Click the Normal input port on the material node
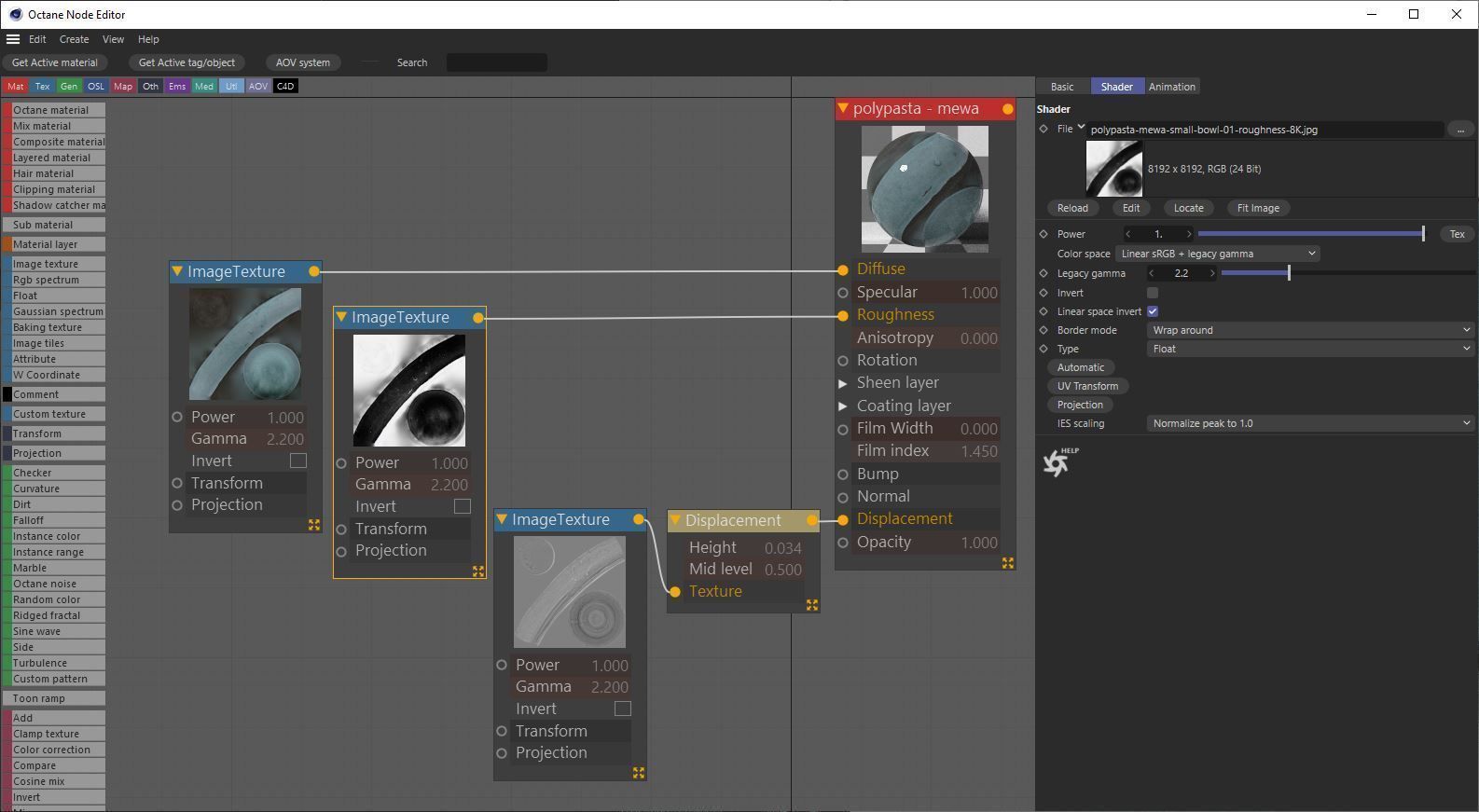 coord(843,497)
